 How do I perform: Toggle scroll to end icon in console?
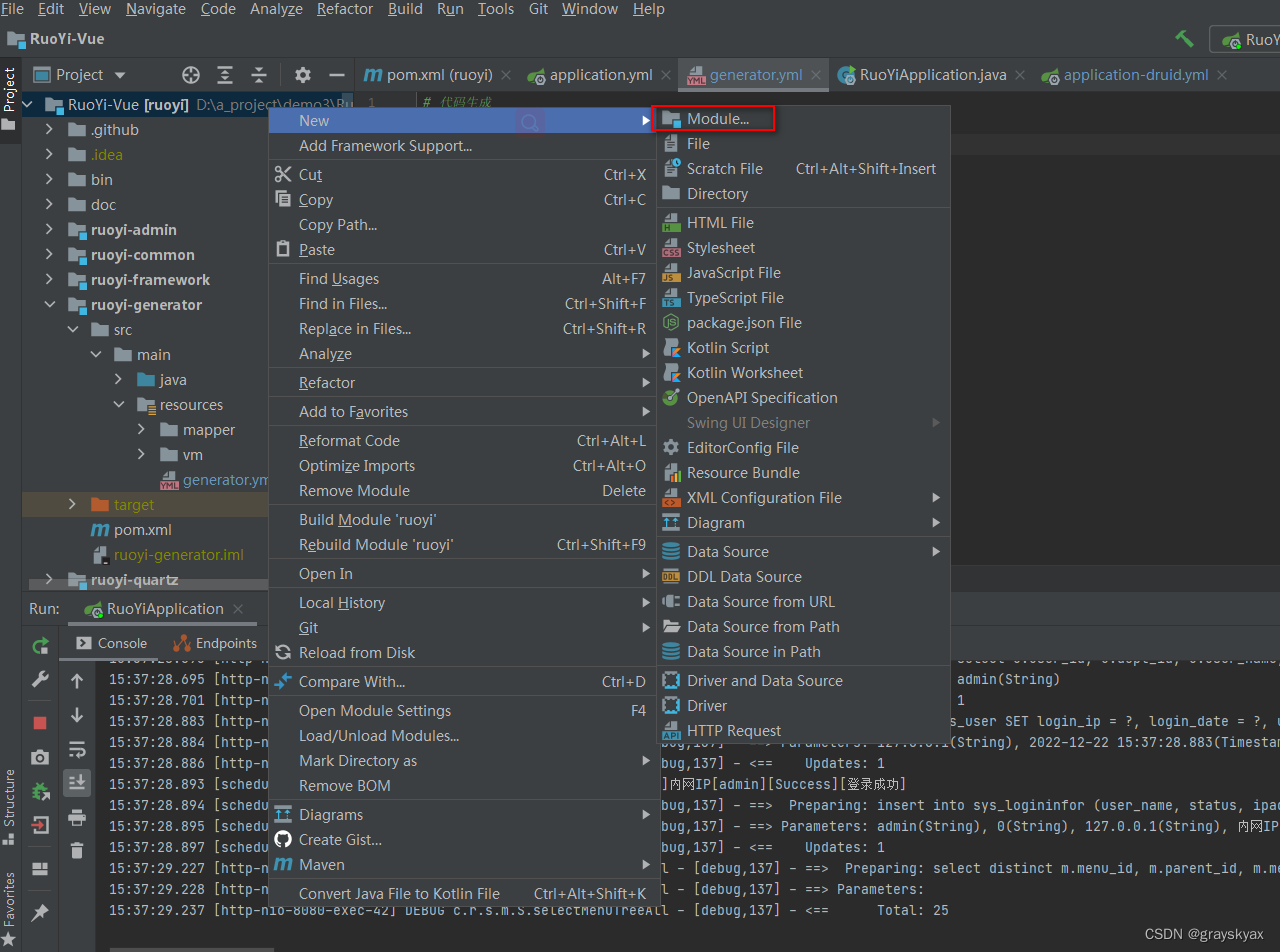77,783
